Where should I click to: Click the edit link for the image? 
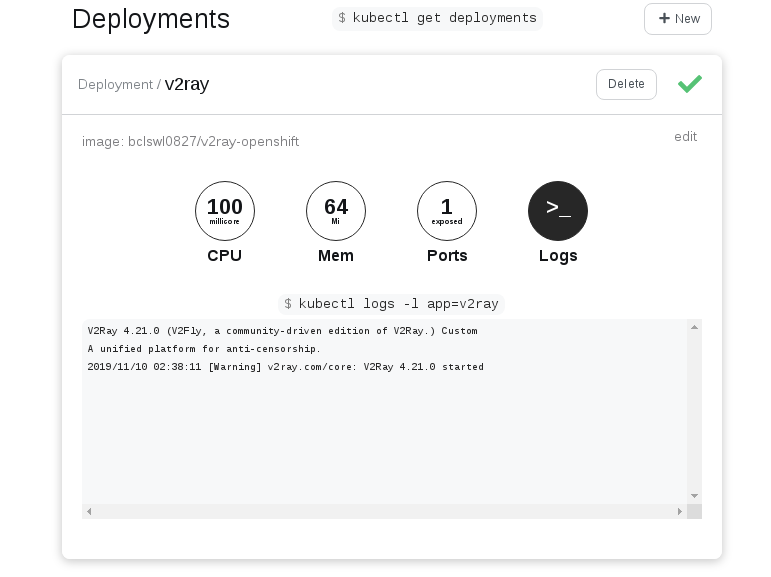(x=685, y=136)
